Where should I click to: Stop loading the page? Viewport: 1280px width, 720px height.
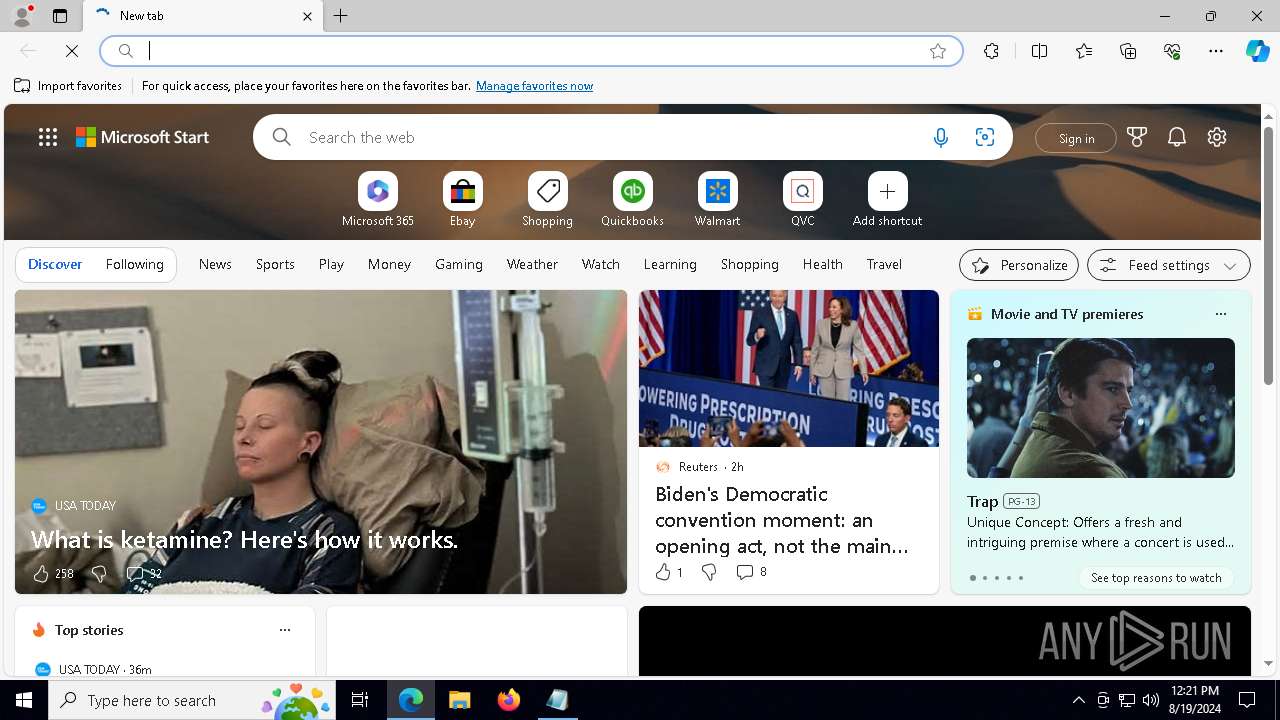(x=72, y=51)
